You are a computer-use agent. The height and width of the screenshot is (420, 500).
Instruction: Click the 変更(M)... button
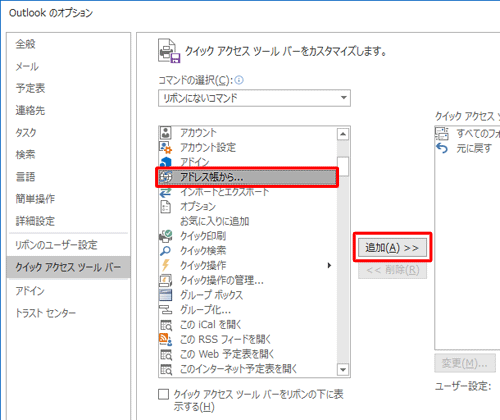464,363
